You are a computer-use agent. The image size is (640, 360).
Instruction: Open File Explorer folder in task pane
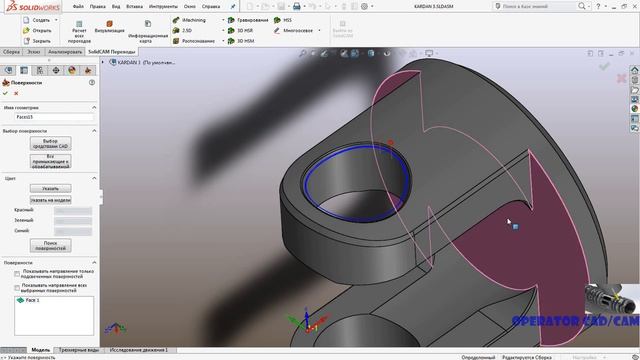pyautogui.click(x=634, y=90)
